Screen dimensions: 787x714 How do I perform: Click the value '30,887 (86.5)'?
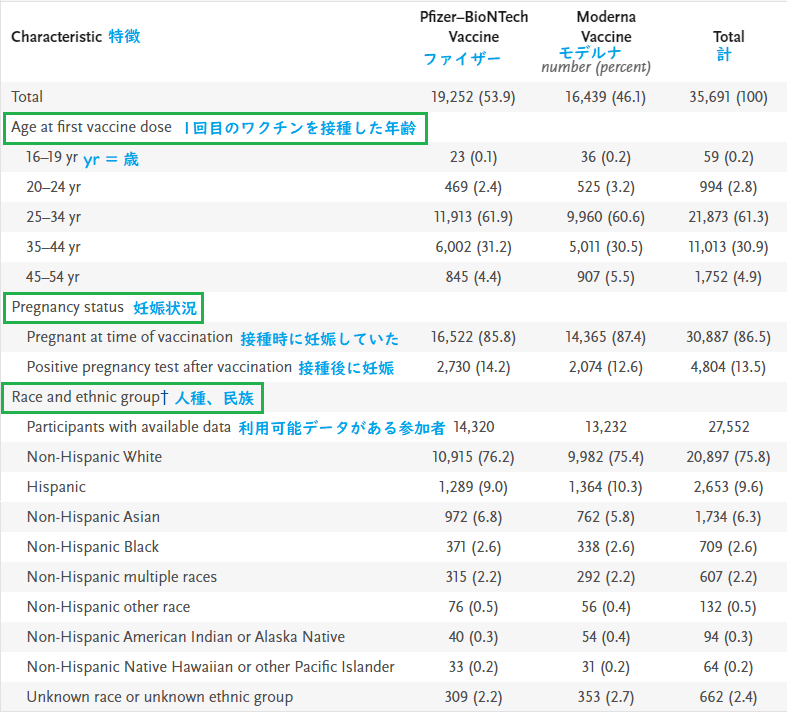click(728, 337)
